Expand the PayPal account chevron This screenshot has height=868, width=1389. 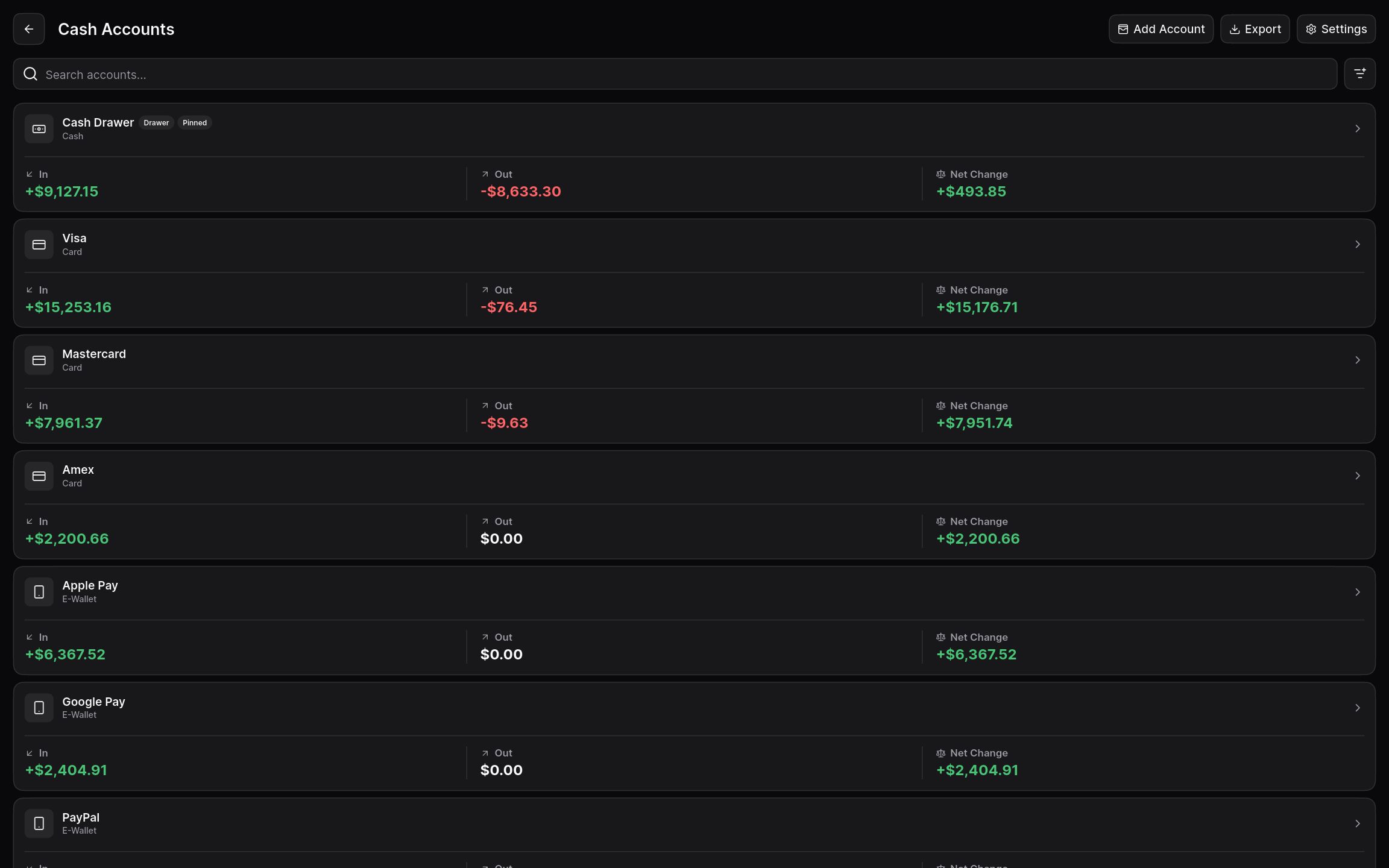tap(1357, 823)
